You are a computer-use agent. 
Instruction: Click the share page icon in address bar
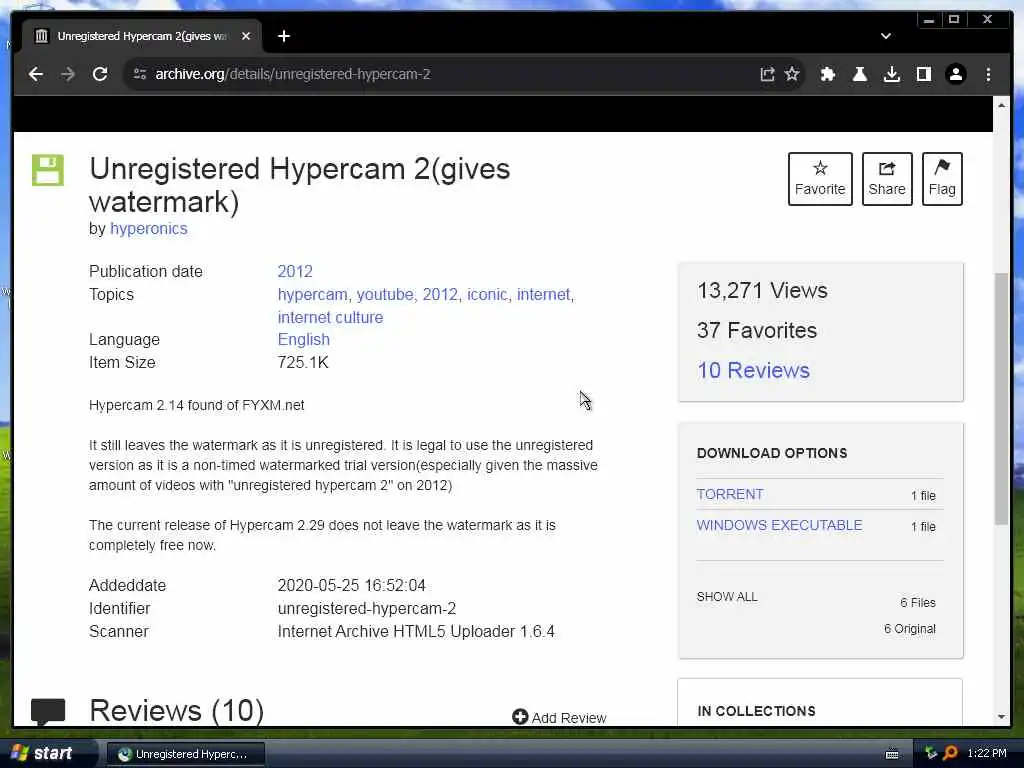click(767, 74)
